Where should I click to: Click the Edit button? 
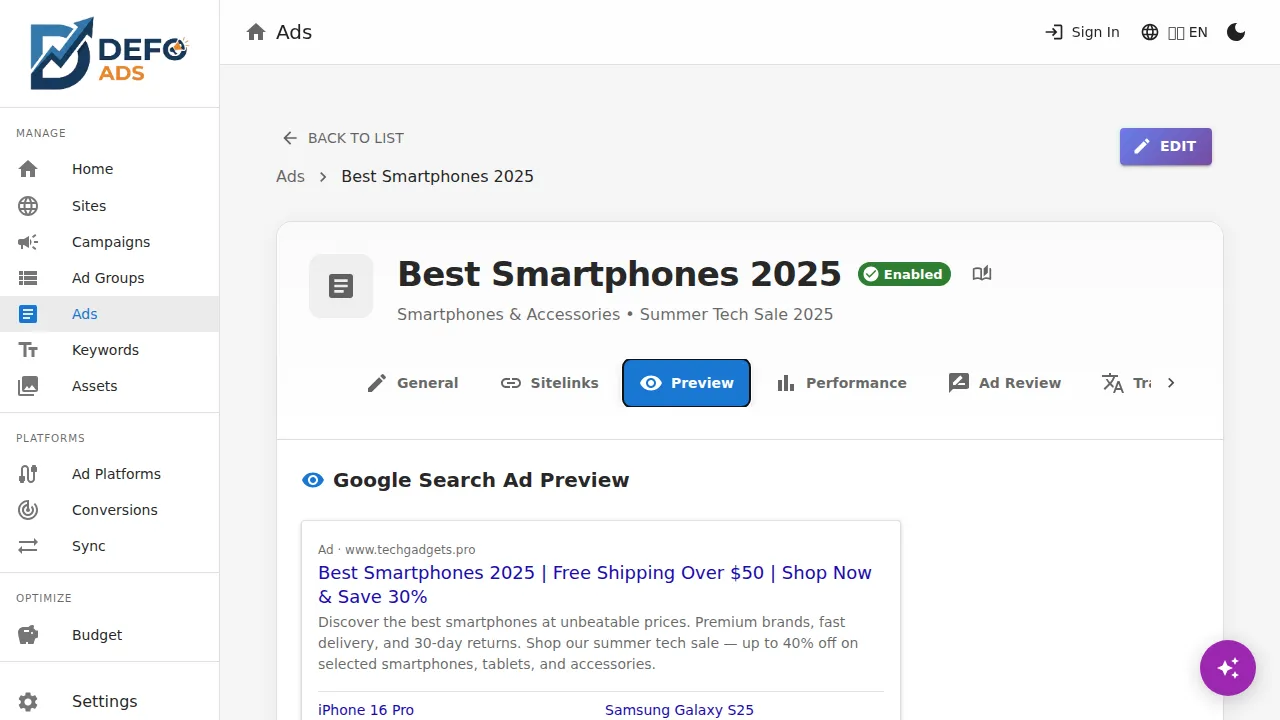1166,146
